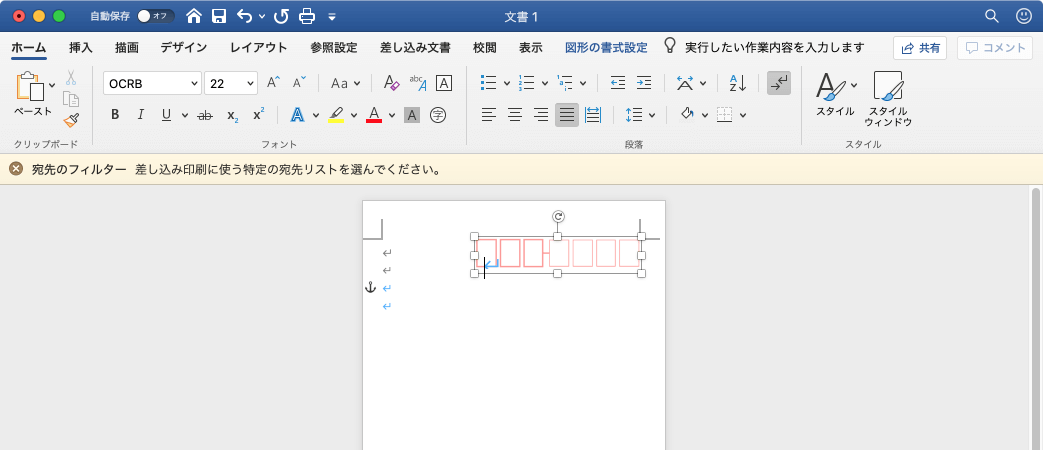Open the customize quick access toolbar arrow
This screenshot has height=450, width=1043.
[x=332, y=17]
